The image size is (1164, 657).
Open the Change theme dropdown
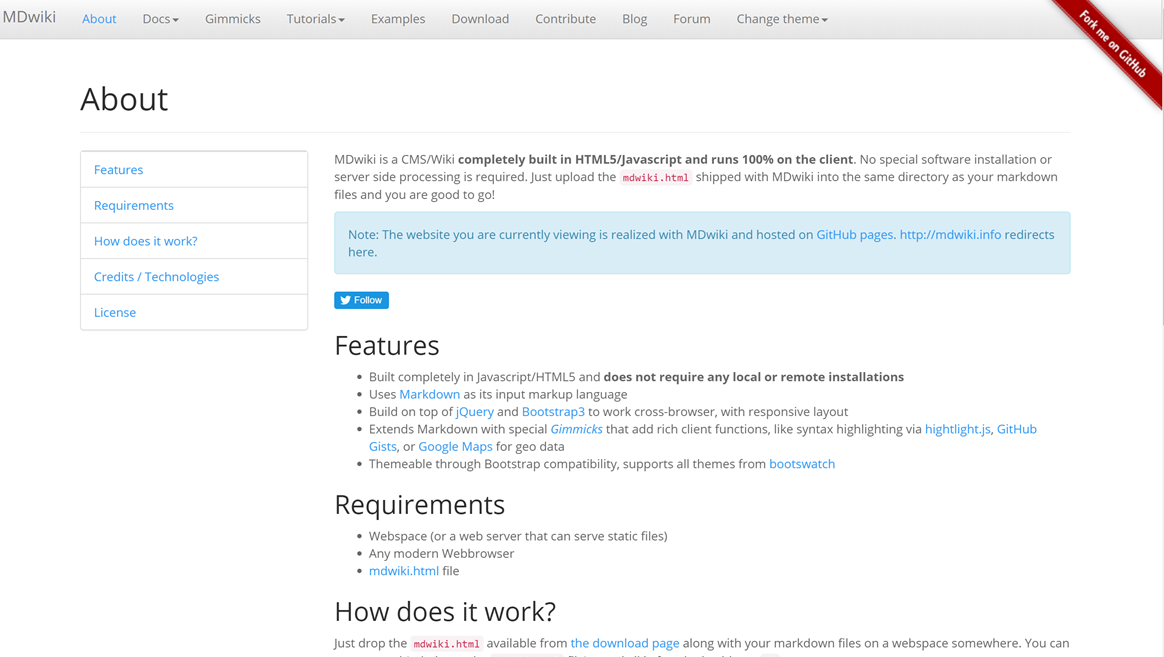coord(781,18)
